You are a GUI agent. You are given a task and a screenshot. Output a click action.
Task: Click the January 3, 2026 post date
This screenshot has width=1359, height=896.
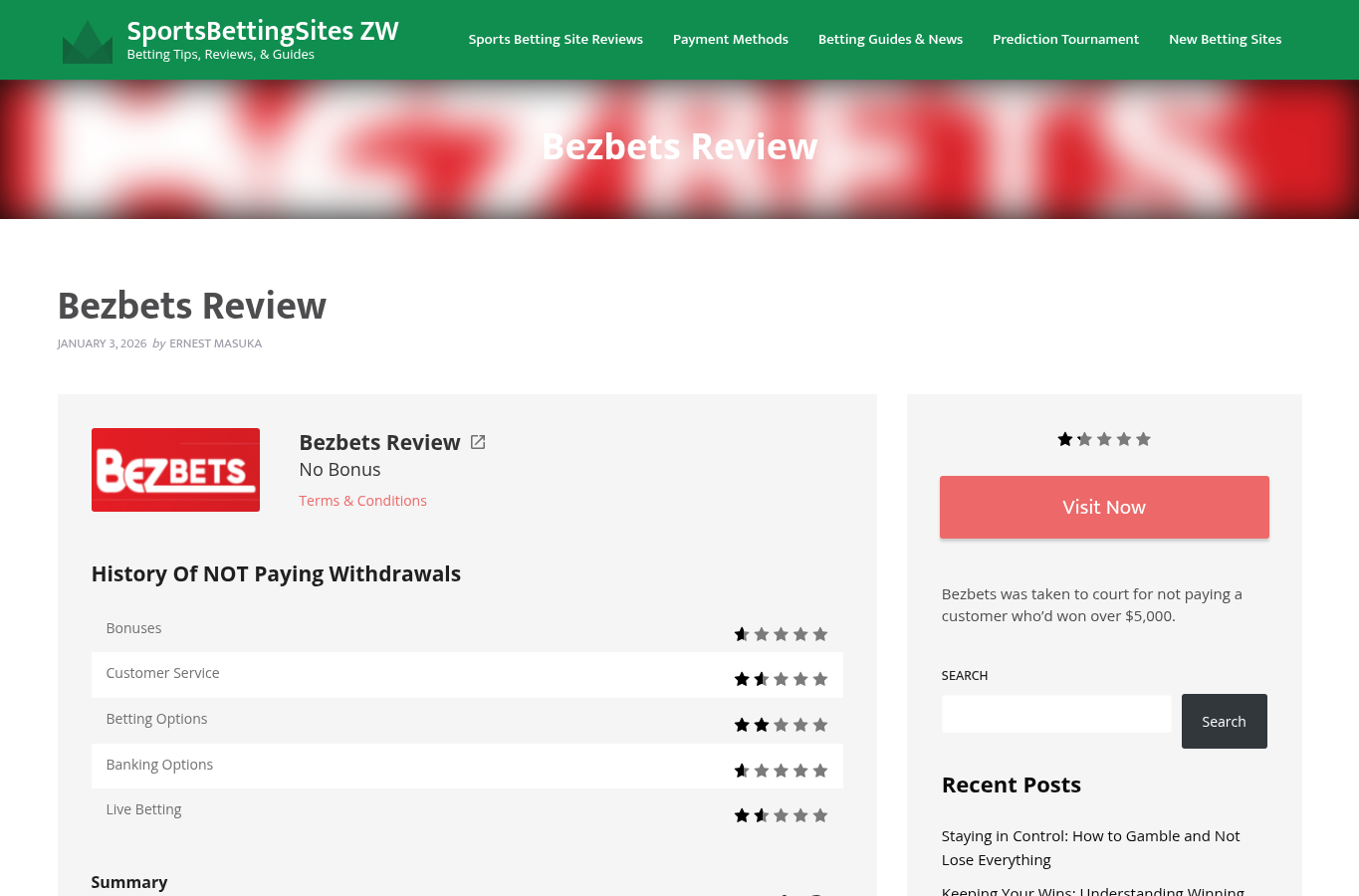102,343
